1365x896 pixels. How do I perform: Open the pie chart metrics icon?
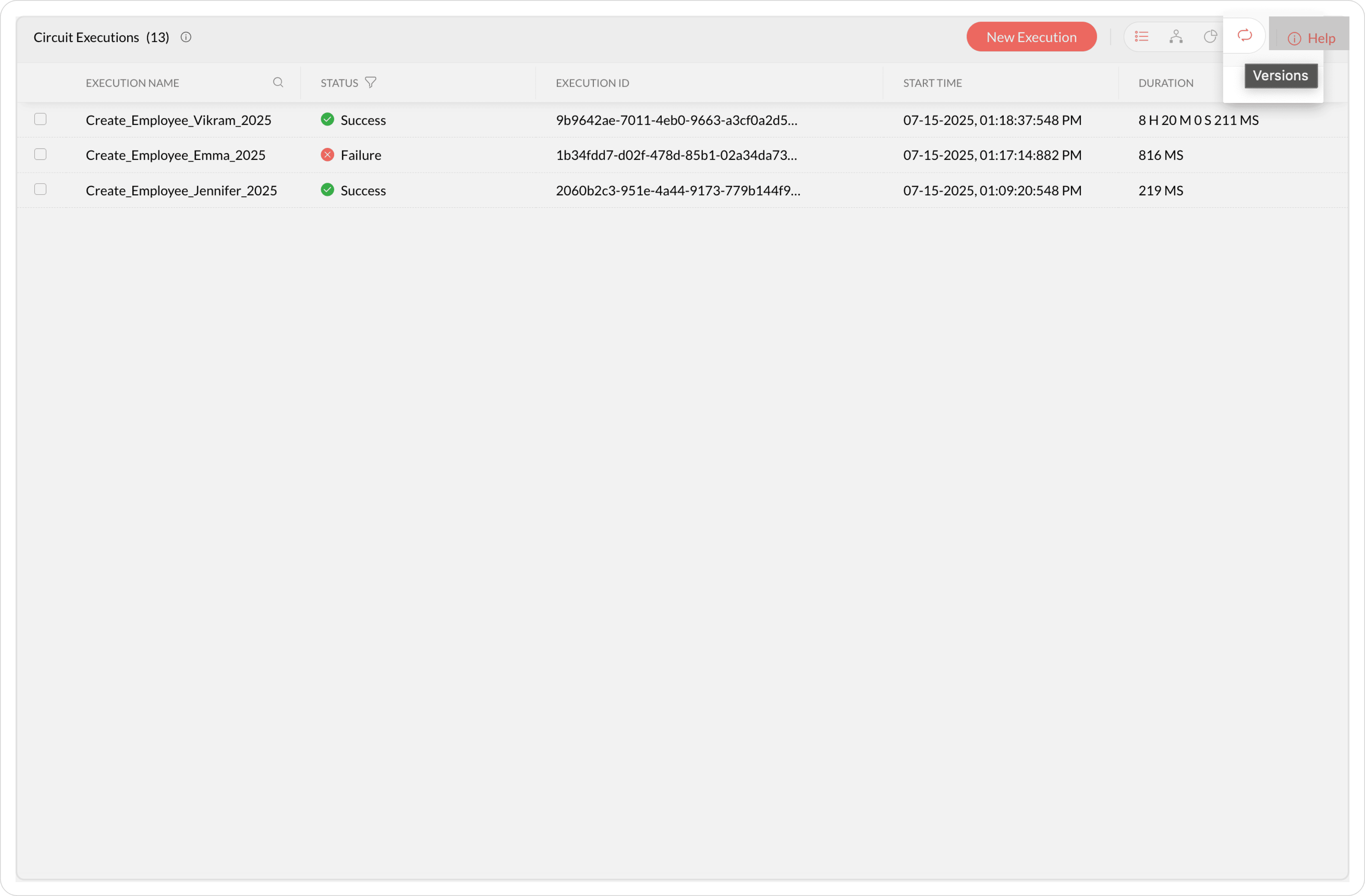(x=1210, y=37)
